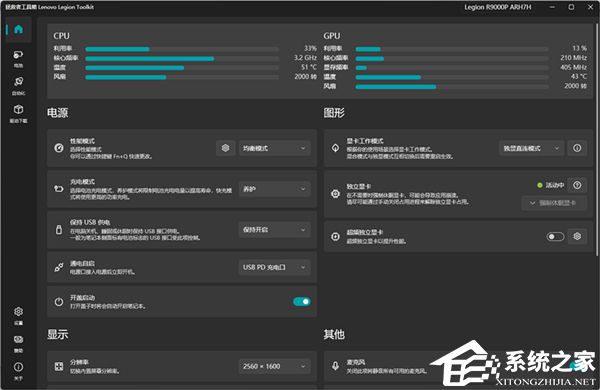Viewport: 600px width, 390px height.
Task: Click the 分辨率 display icon
Action: click(59, 366)
